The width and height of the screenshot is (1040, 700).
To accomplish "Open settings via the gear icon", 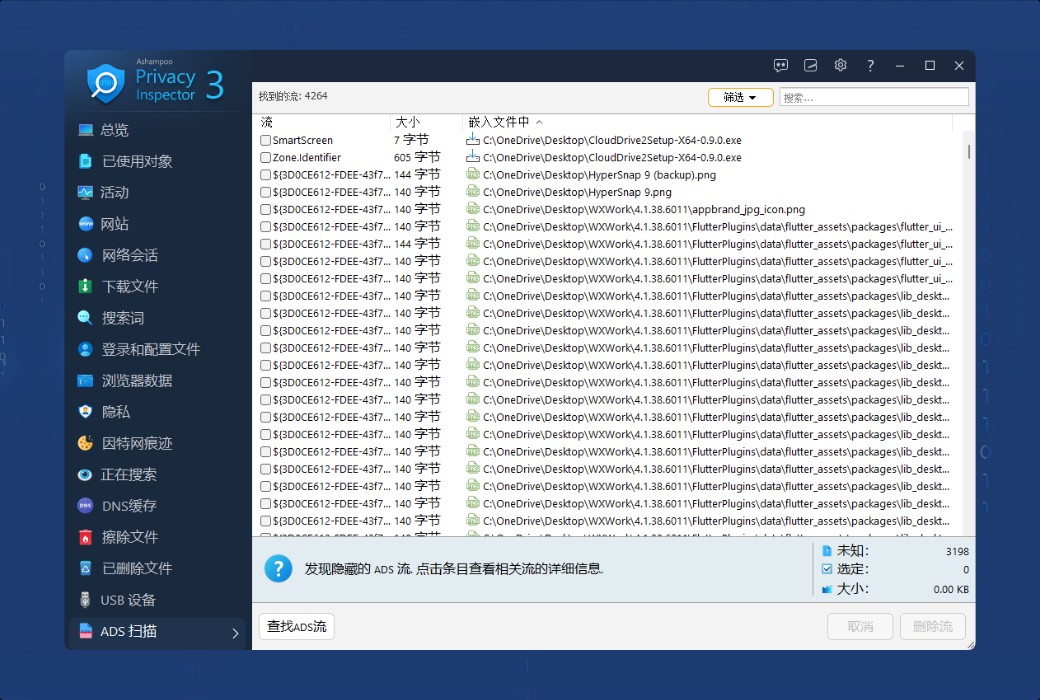I will [x=840, y=65].
